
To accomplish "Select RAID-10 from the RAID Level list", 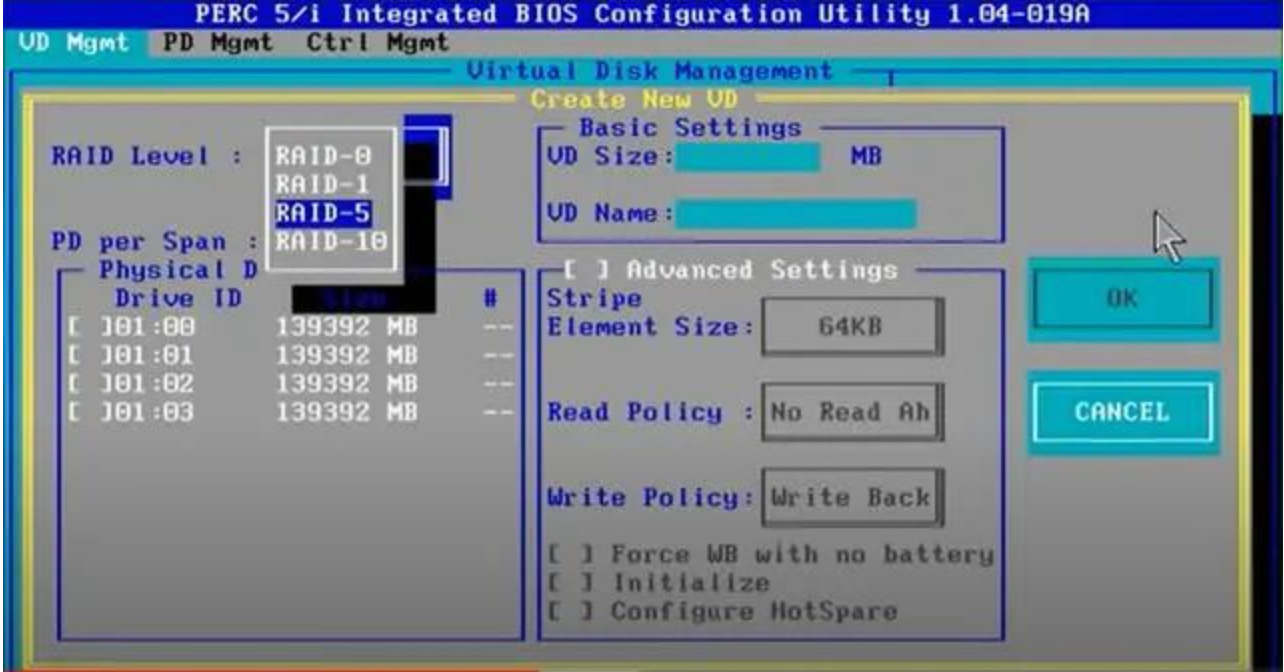I will [332, 241].
